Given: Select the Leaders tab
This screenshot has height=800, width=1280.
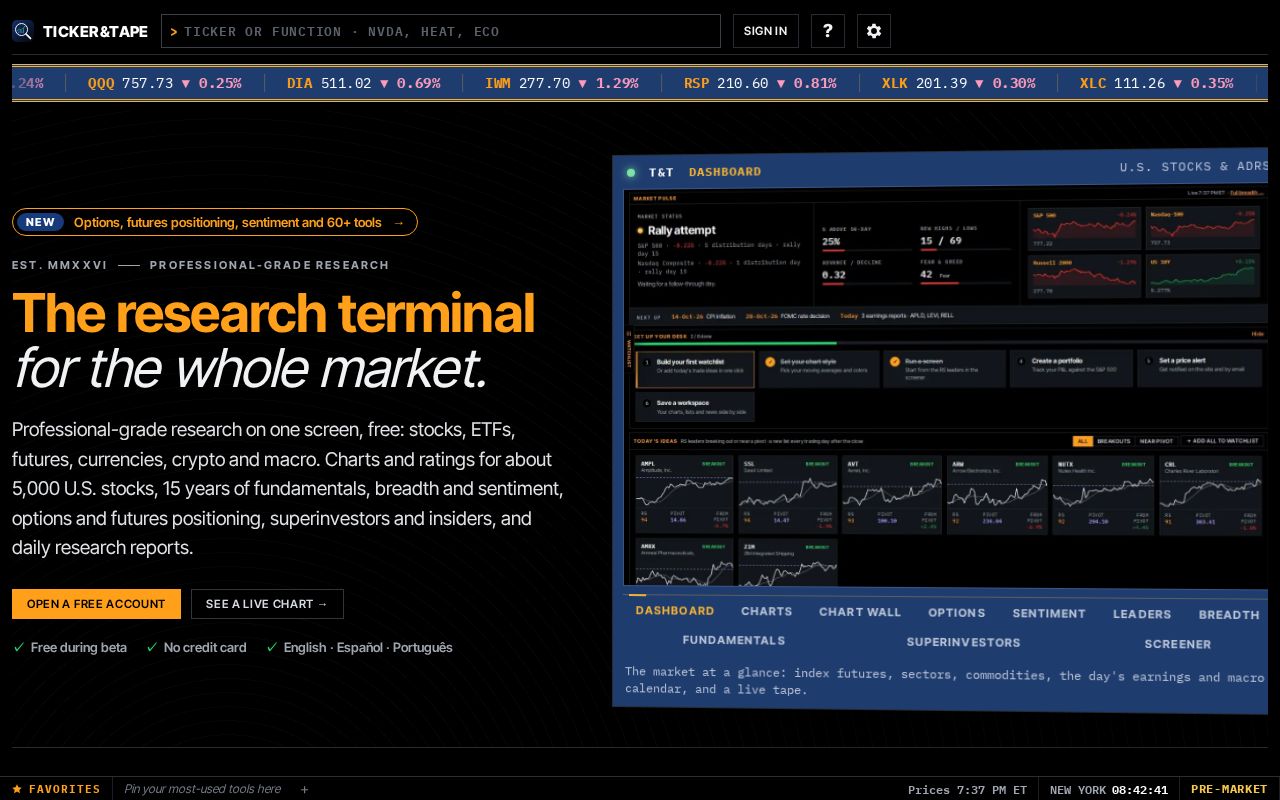Looking at the screenshot, I should (x=1142, y=614).
